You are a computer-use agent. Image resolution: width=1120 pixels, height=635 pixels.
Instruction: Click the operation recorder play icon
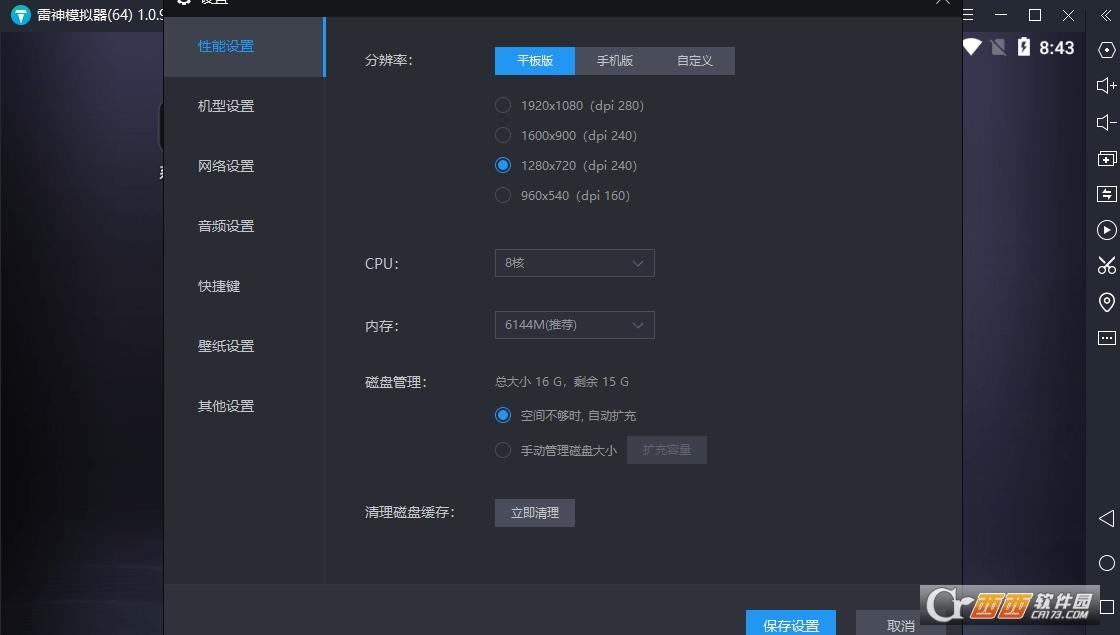pos(1106,230)
